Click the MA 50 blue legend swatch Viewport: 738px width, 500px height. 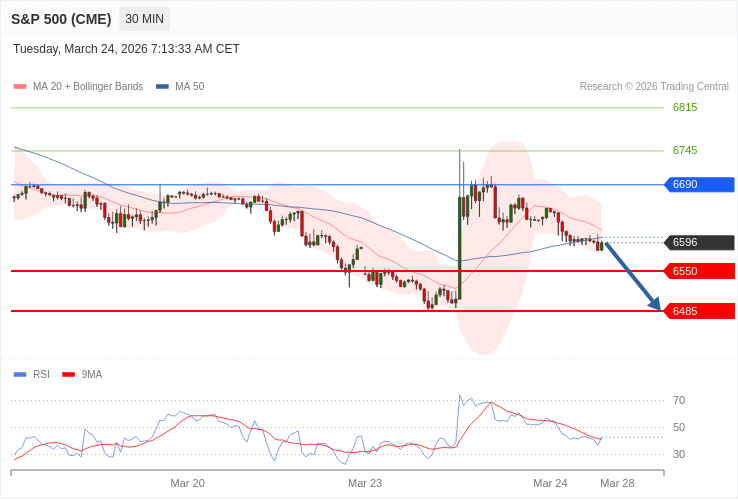coord(162,87)
